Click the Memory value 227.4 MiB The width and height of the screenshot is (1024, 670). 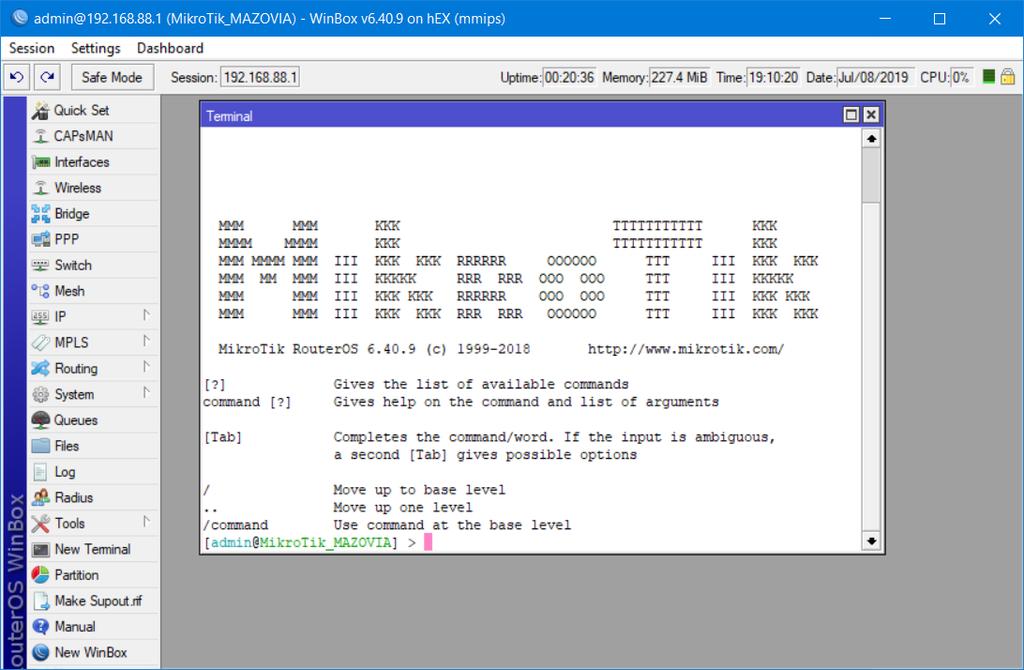(679, 77)
